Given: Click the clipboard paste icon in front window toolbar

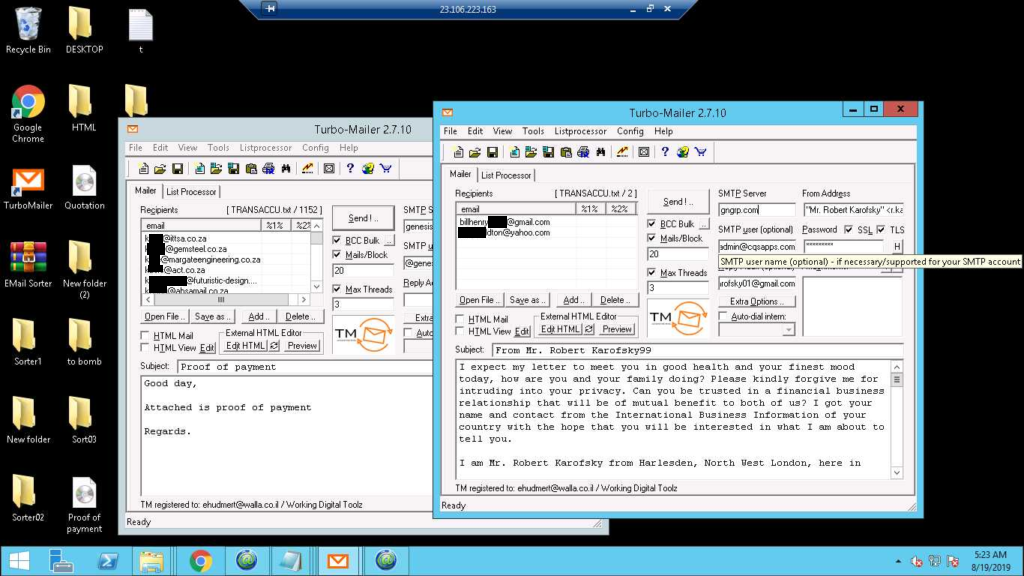Looking at the screenshot, I should click(566, 152).
